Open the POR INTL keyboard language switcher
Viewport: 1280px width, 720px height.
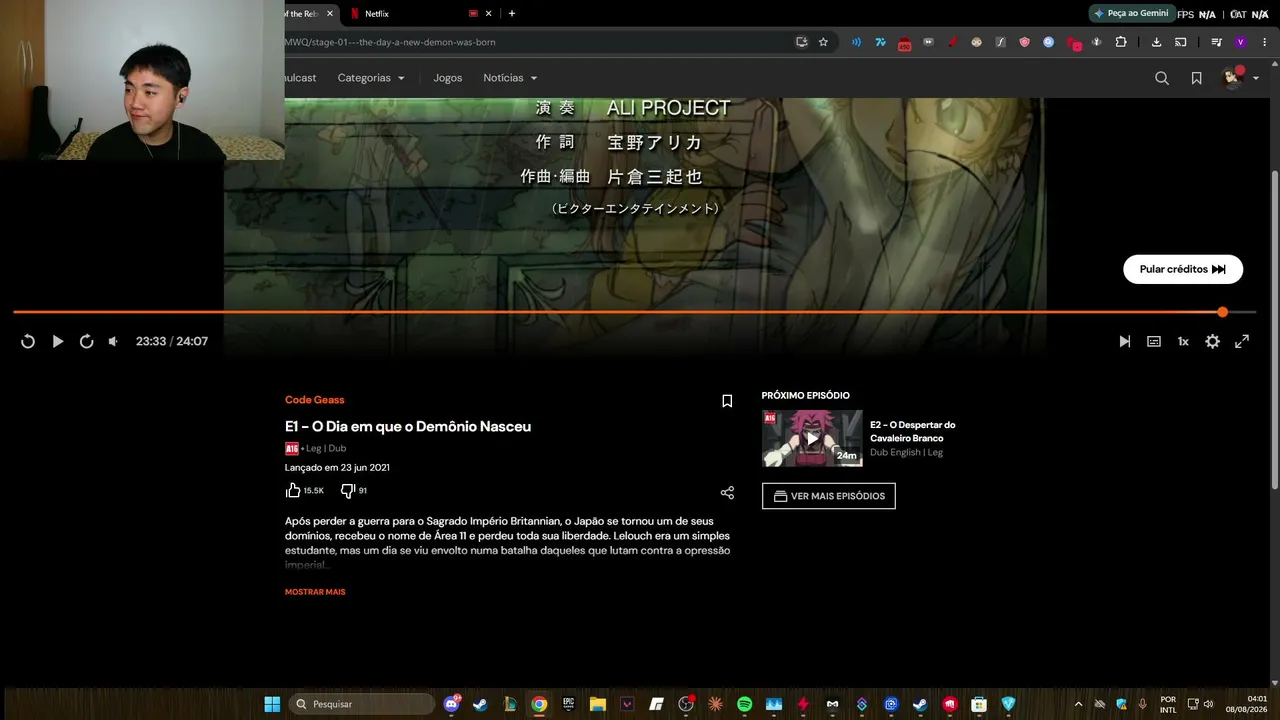pyautogui.click(x=1168, y=704)
